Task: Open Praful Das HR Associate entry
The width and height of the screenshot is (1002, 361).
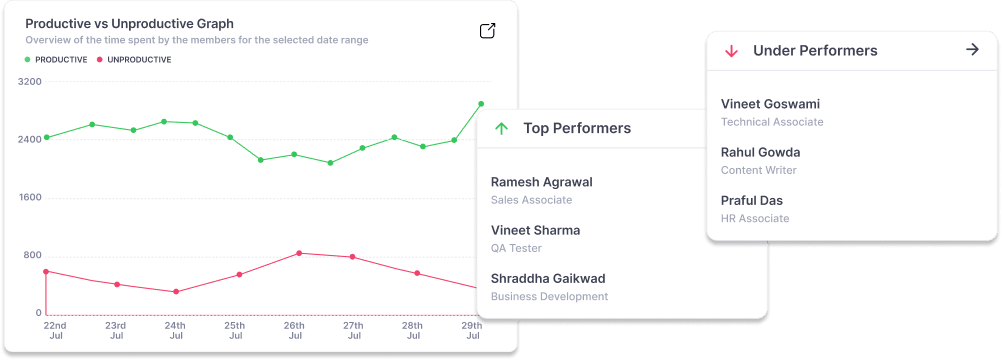Action: (755, 209)
